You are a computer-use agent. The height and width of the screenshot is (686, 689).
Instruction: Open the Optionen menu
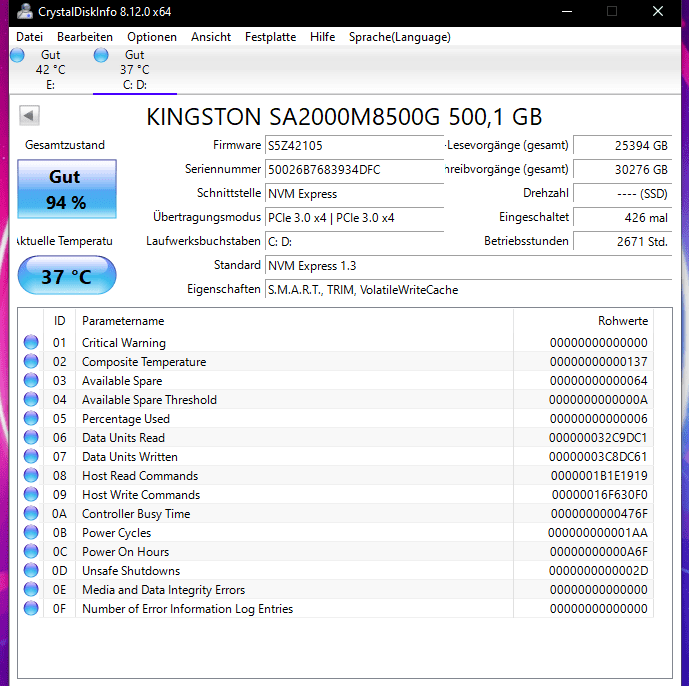152,37
